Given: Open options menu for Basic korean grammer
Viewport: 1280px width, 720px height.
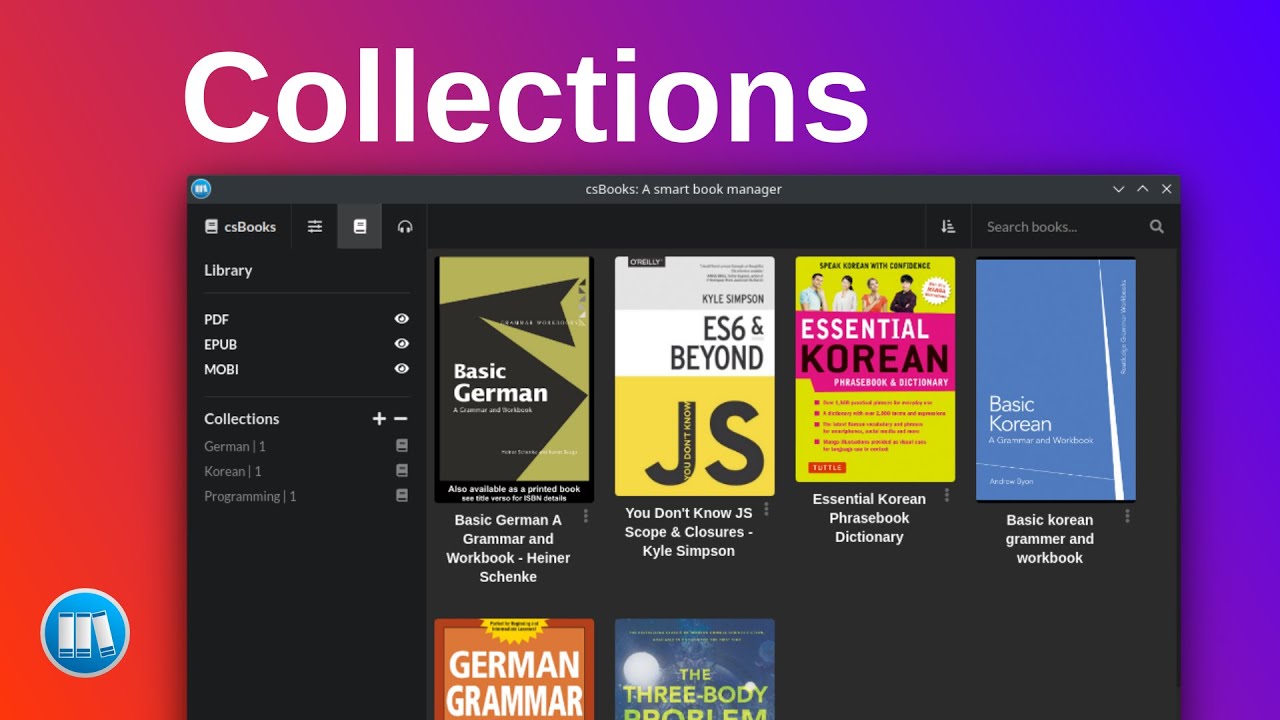Looking at the screenshot, I should tap(1127, 516).
